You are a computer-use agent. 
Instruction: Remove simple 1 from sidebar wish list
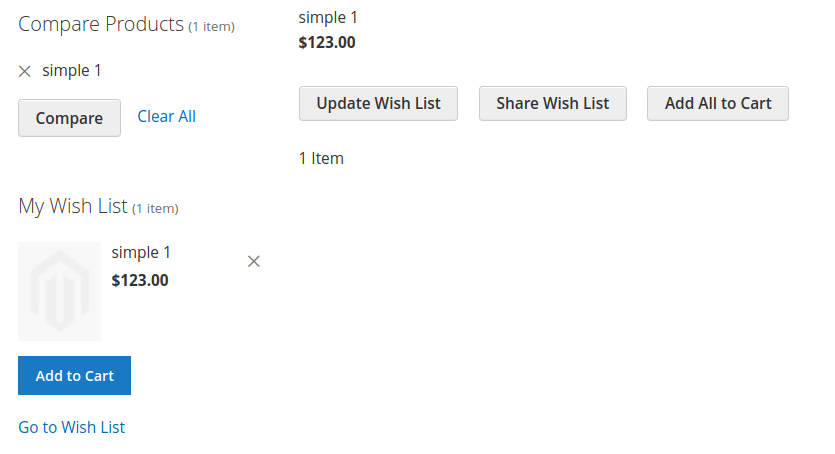click(x=253, y=261)
